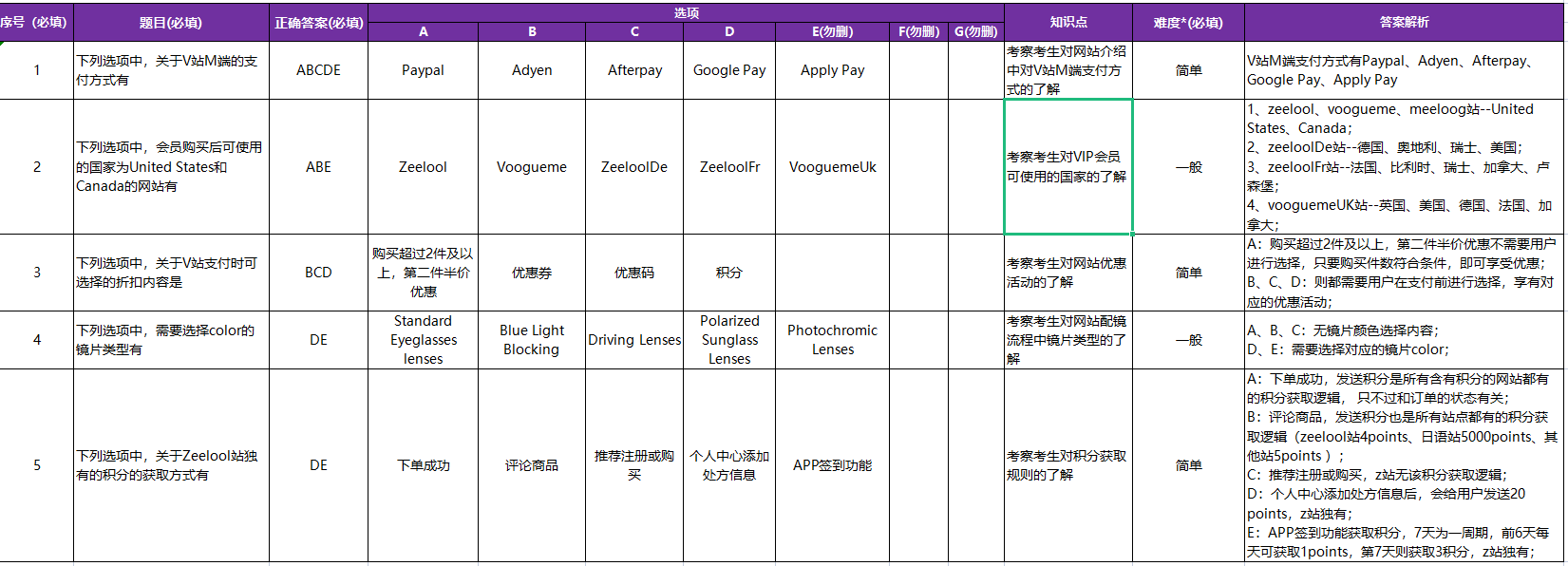Image resolution: width=1568 pixels, height=566 pixels.
Task: Click the 考察考生对网站优惠活动的了解 cell
Action: [1068, 273]
